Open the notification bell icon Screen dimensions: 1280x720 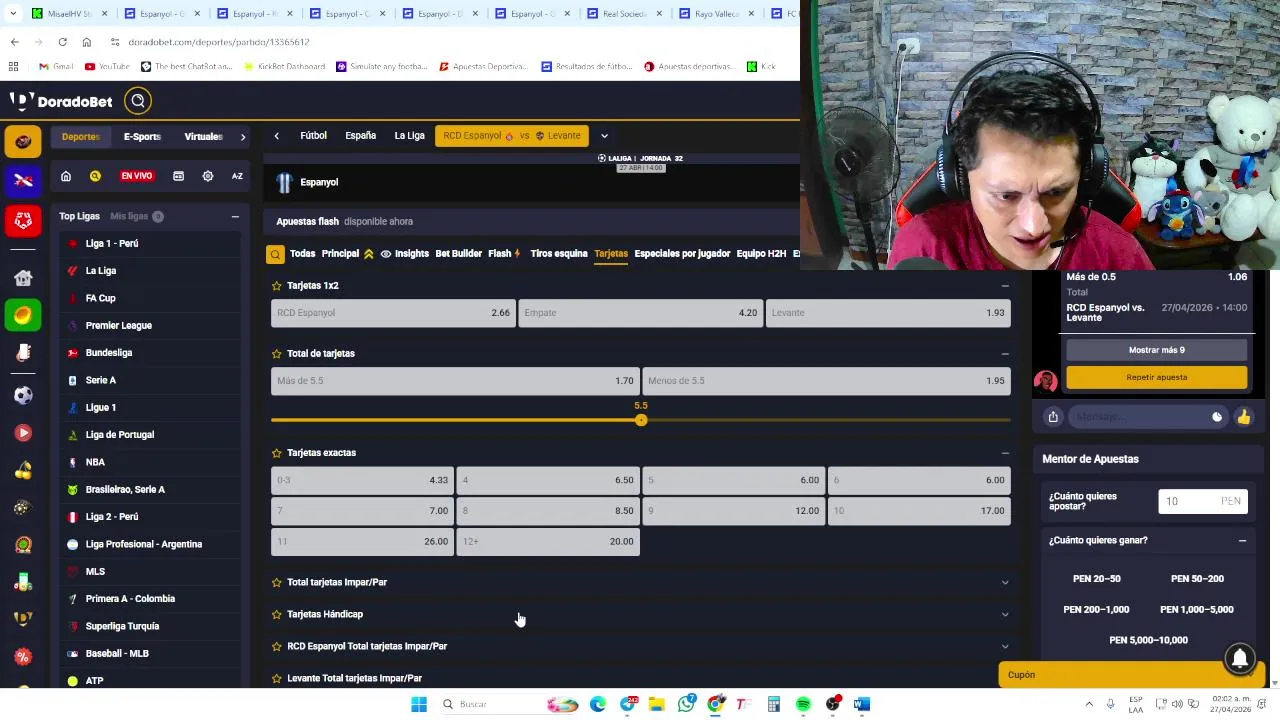click(x=1240, y=658)
